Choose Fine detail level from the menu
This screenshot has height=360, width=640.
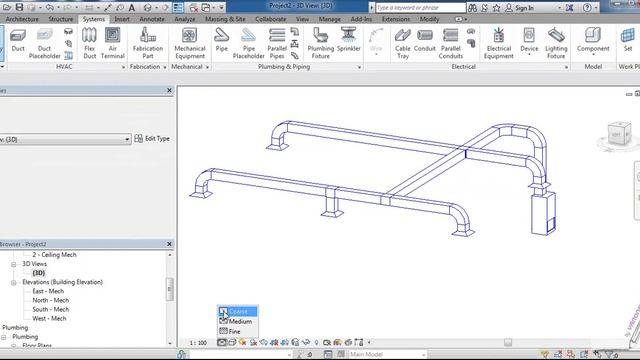[238, 331]
